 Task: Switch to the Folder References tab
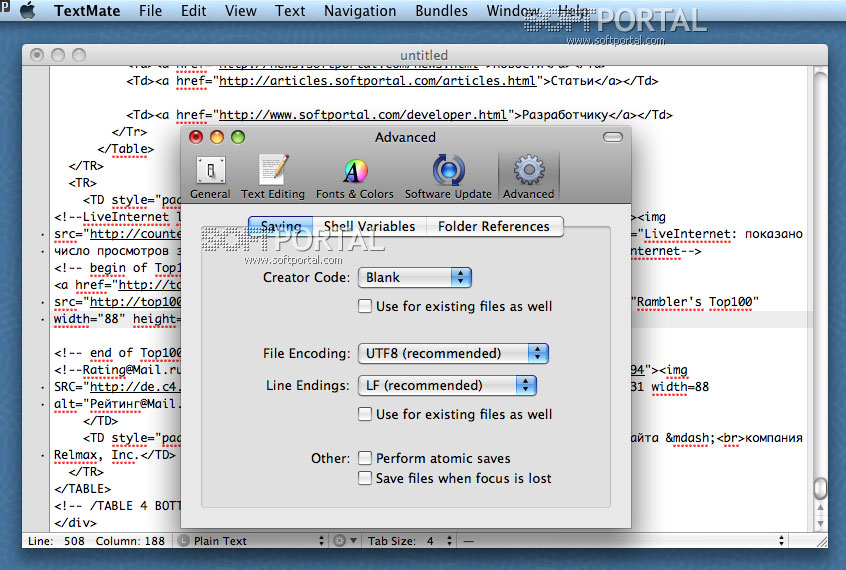point(494,226)
